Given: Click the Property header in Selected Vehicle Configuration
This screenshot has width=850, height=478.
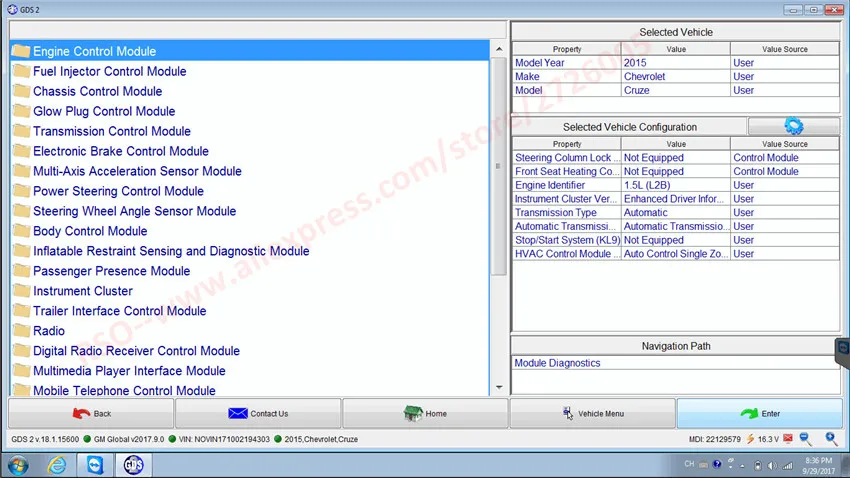Looking at the screenshot, I should point(566,144).
